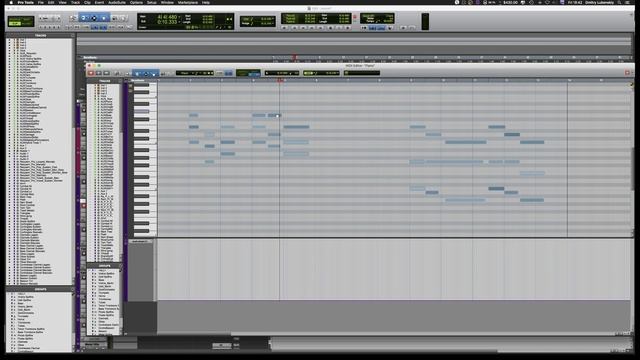This screenshot has width=640, height=360.
Task: Enable Slip edit mode
Action: click(15, 24)
